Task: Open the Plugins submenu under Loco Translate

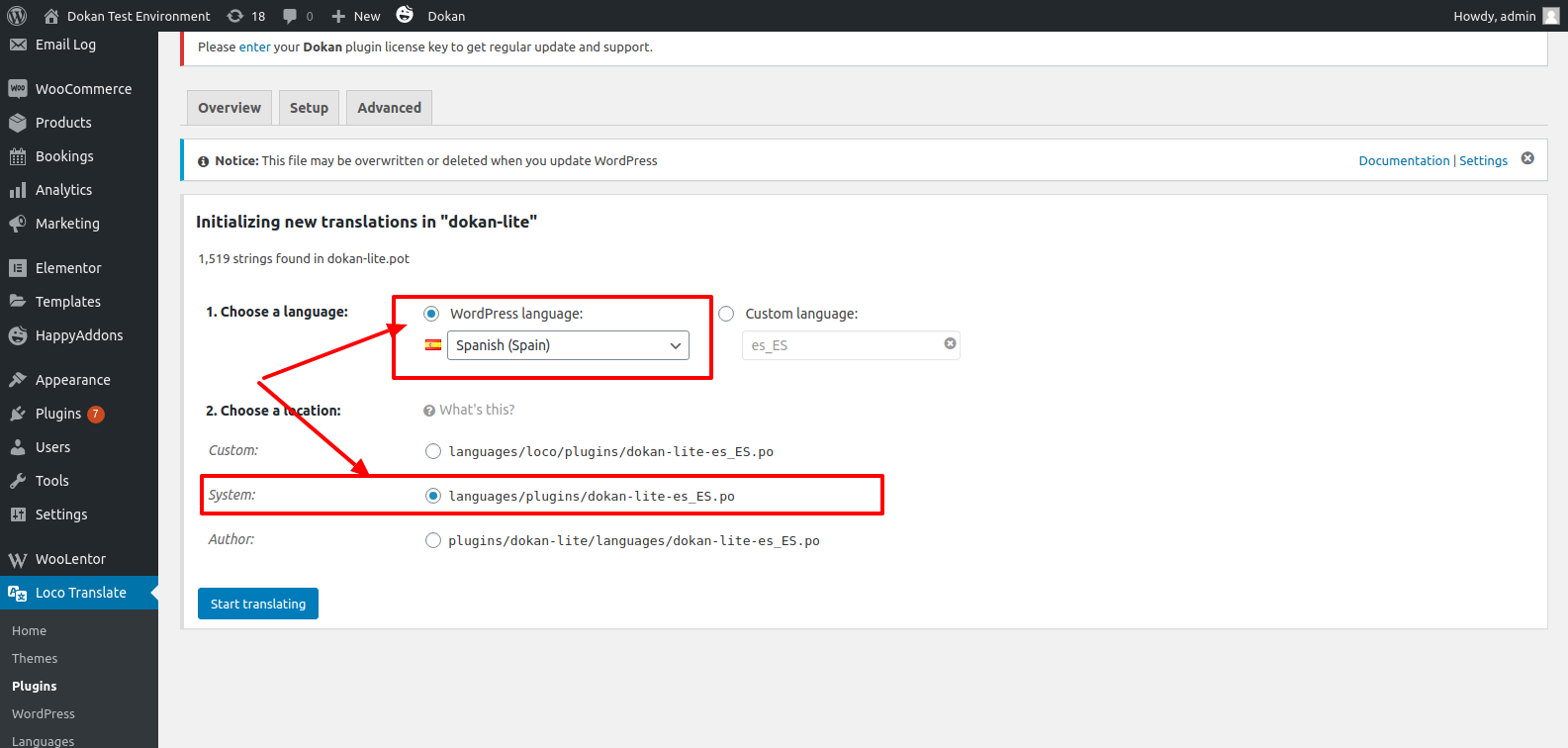Action: click(x=35, y=686)
